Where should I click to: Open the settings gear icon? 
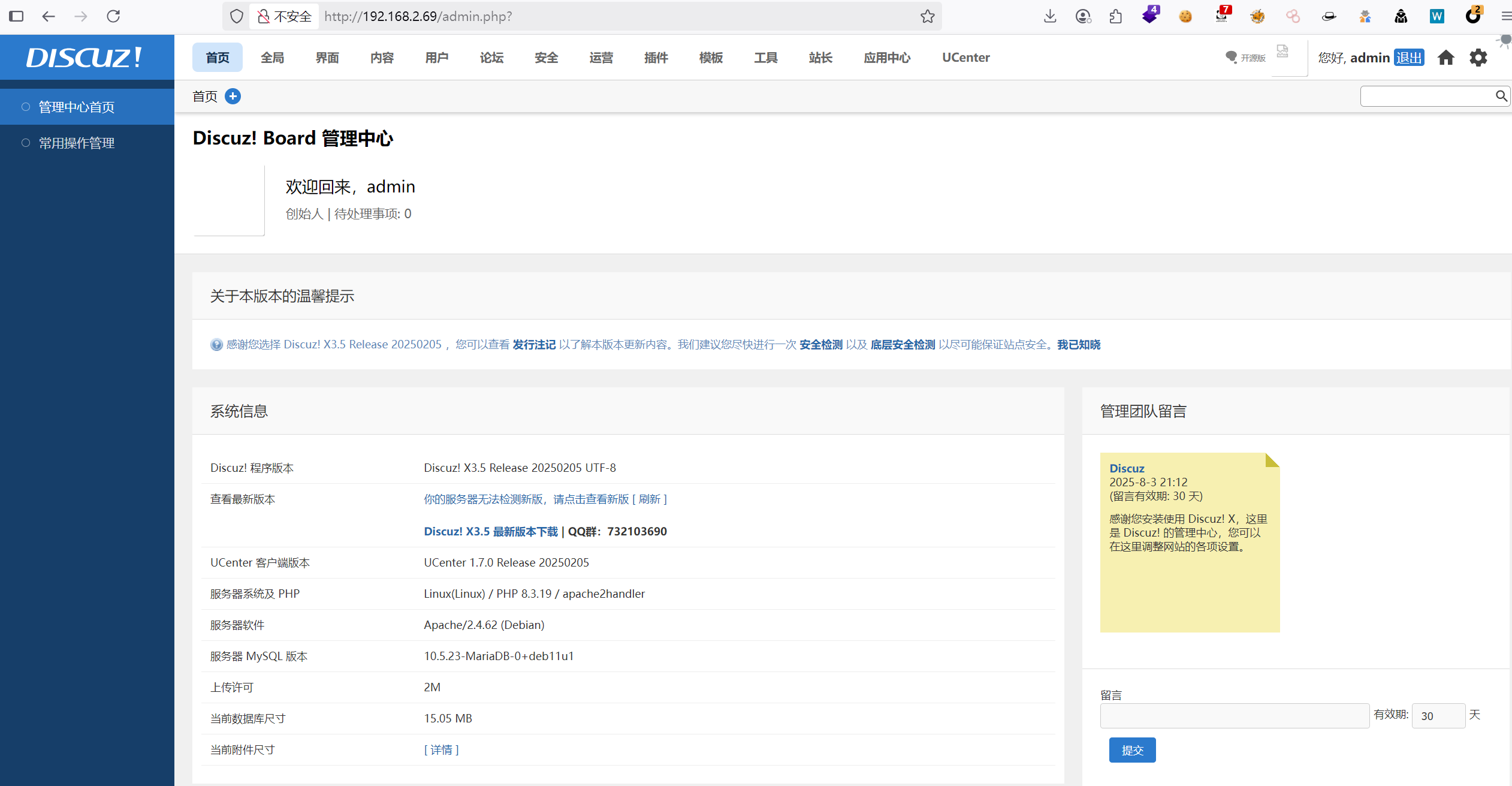click(x=1478, y=58)
